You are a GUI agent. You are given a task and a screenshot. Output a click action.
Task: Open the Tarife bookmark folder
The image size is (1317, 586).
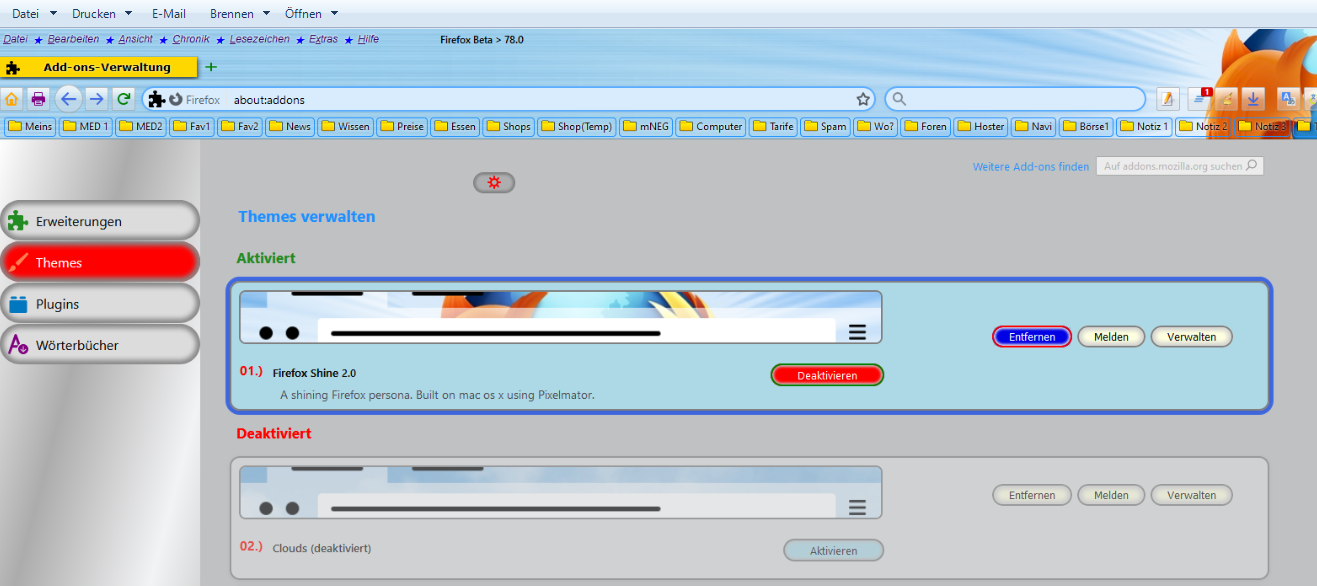coord(774,127)
